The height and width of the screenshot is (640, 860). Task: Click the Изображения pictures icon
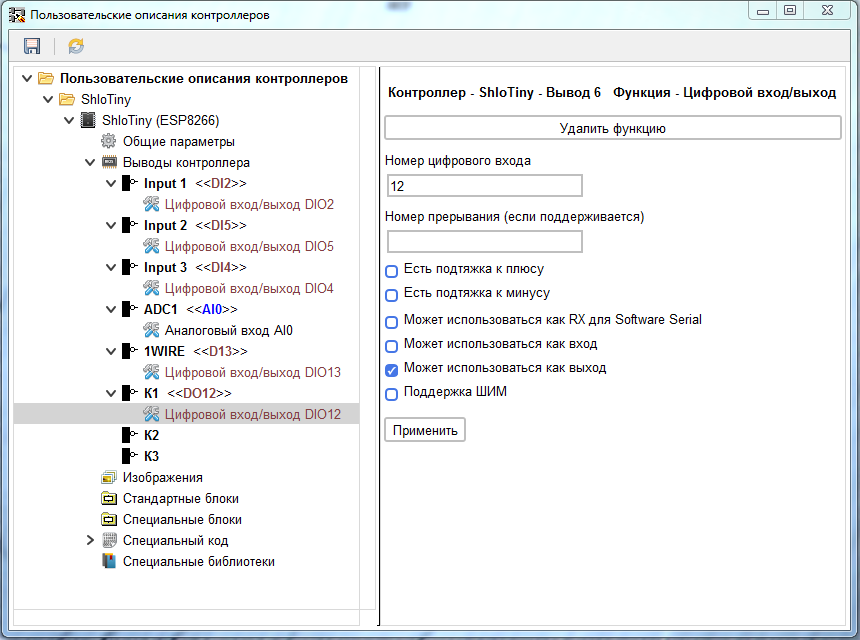[x=109, y=477]
